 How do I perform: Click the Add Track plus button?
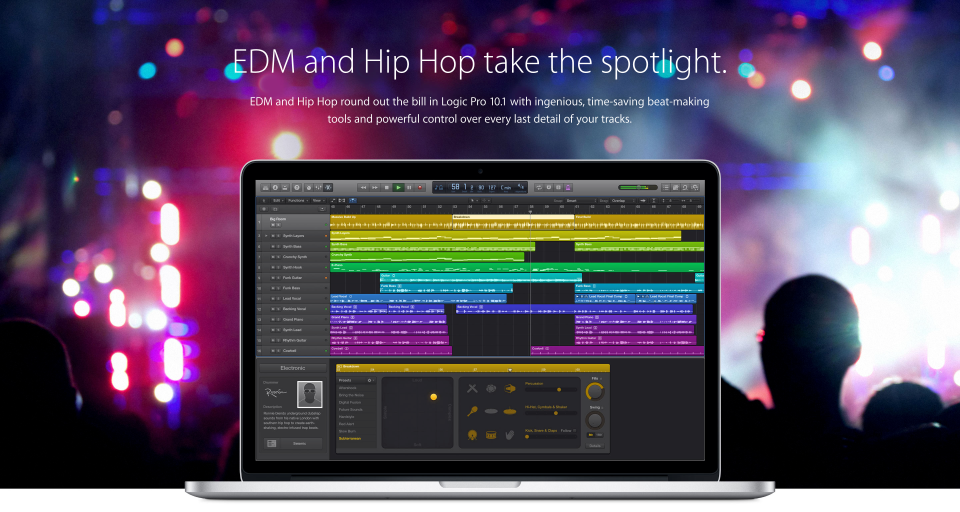click(264, 209)
